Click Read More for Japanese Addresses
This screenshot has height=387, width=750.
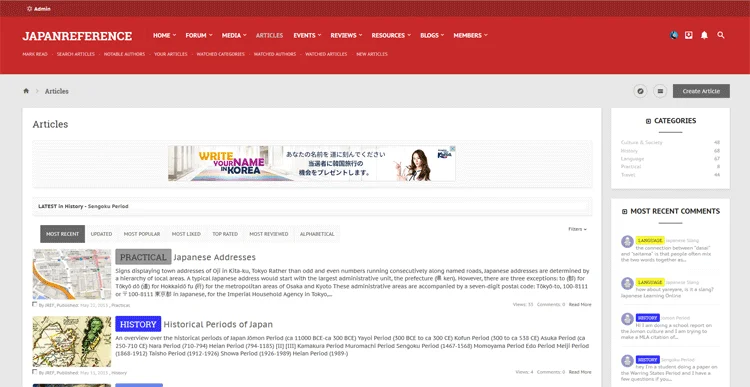coord(580,304)
